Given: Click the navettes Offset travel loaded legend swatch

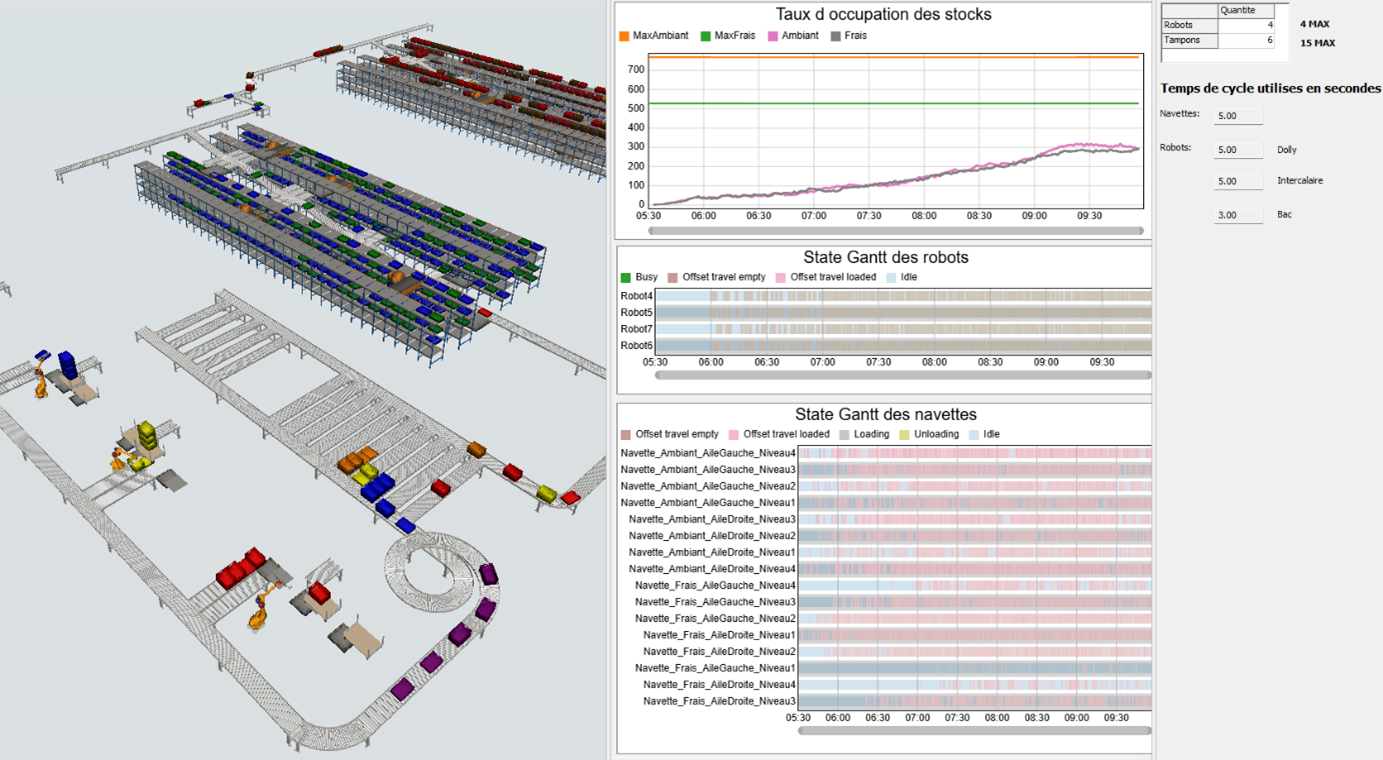Looking at the screenshot, I should click(x=734, y=435).
